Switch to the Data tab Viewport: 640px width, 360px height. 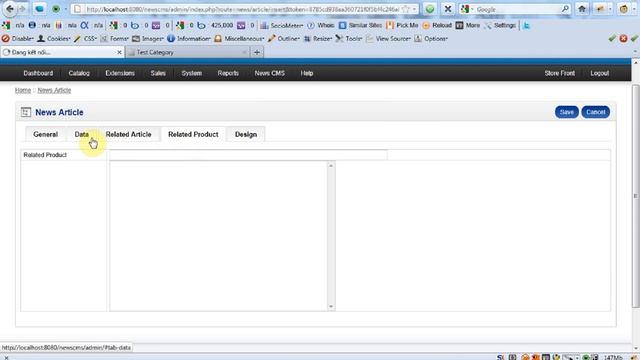tap(82, 134)
